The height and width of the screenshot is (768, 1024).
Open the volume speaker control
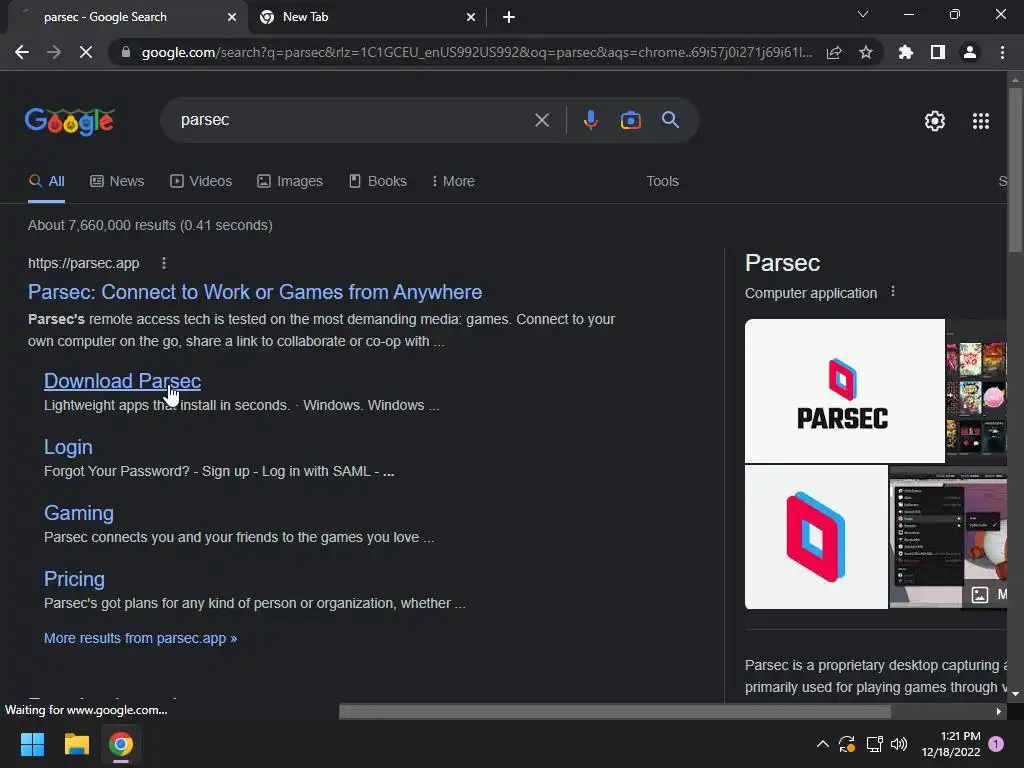(899, 744)
